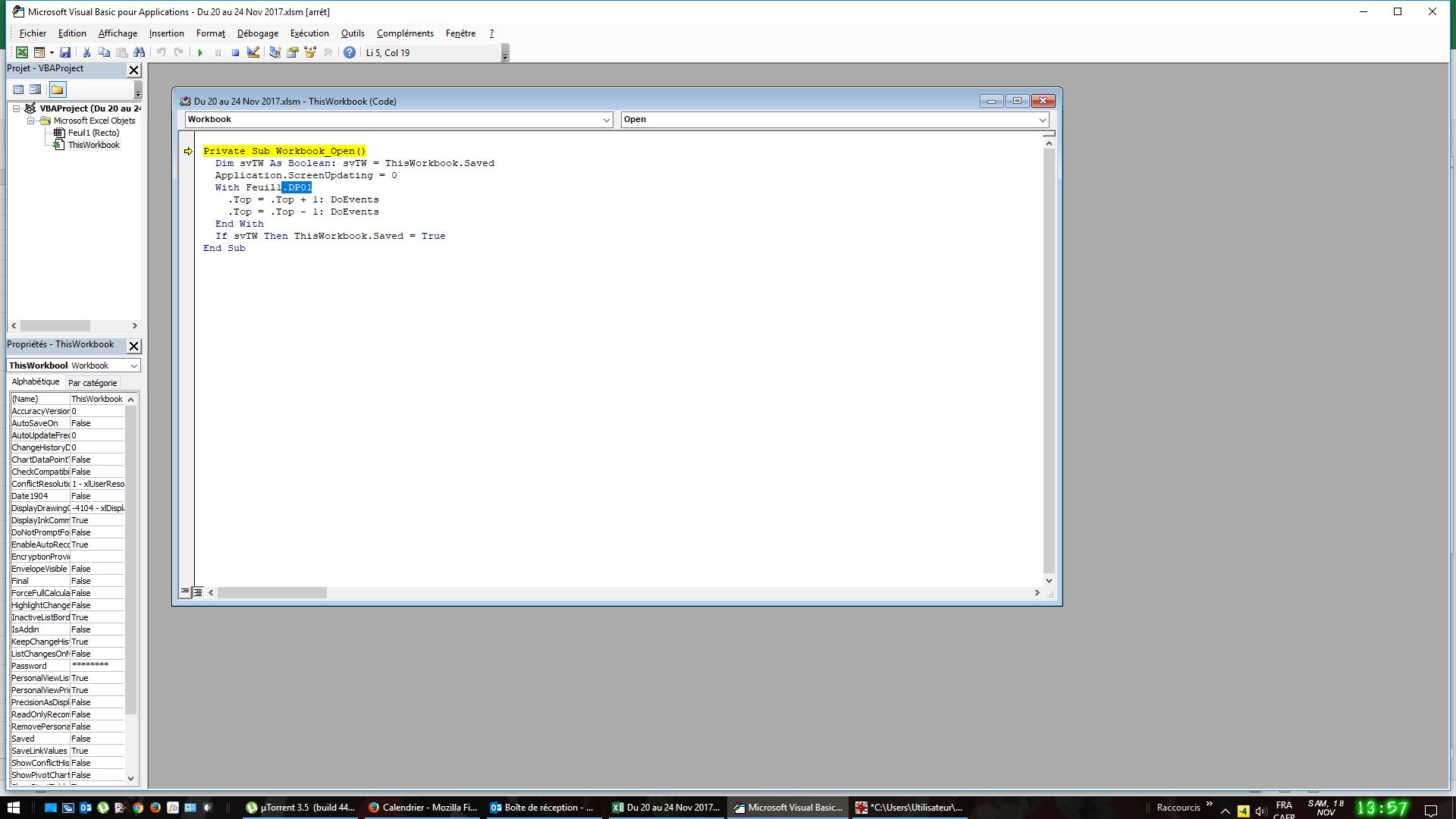
Task: Click the Reset (stop) square icon
Action: [235, 52]
